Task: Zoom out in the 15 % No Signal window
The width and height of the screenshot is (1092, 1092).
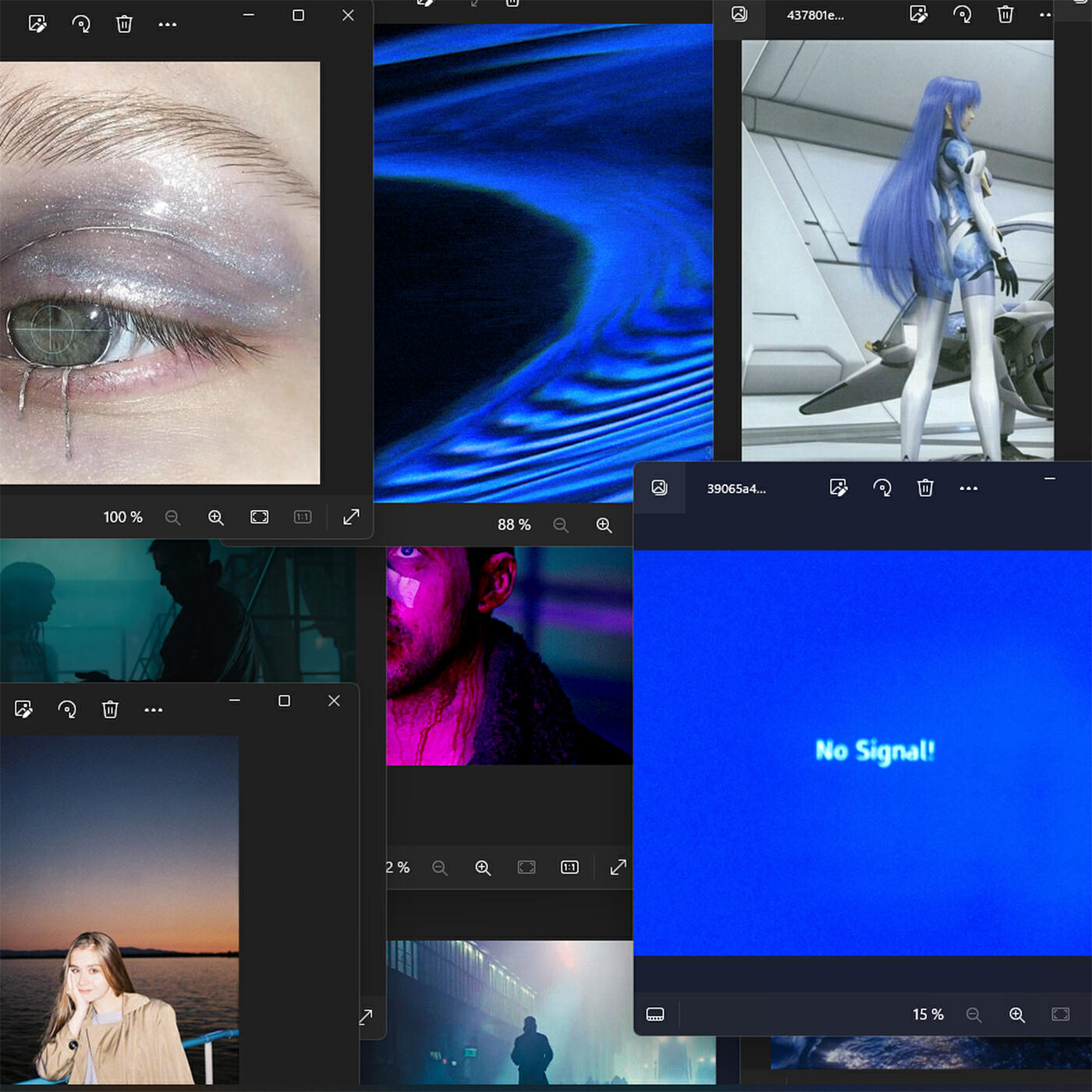Action: (x=973, y=1015)
